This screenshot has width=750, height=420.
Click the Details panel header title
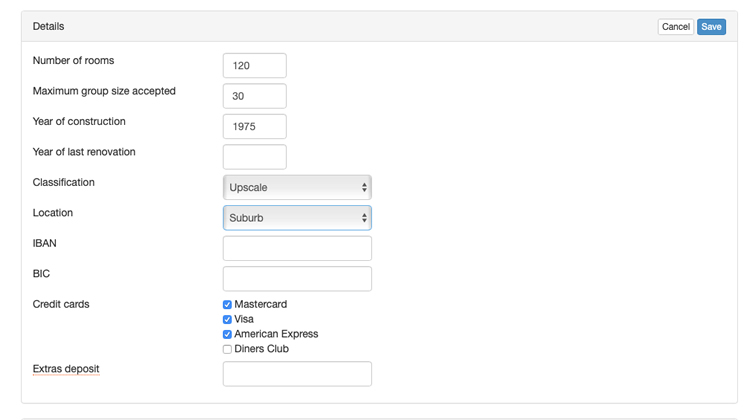point(48,26)
